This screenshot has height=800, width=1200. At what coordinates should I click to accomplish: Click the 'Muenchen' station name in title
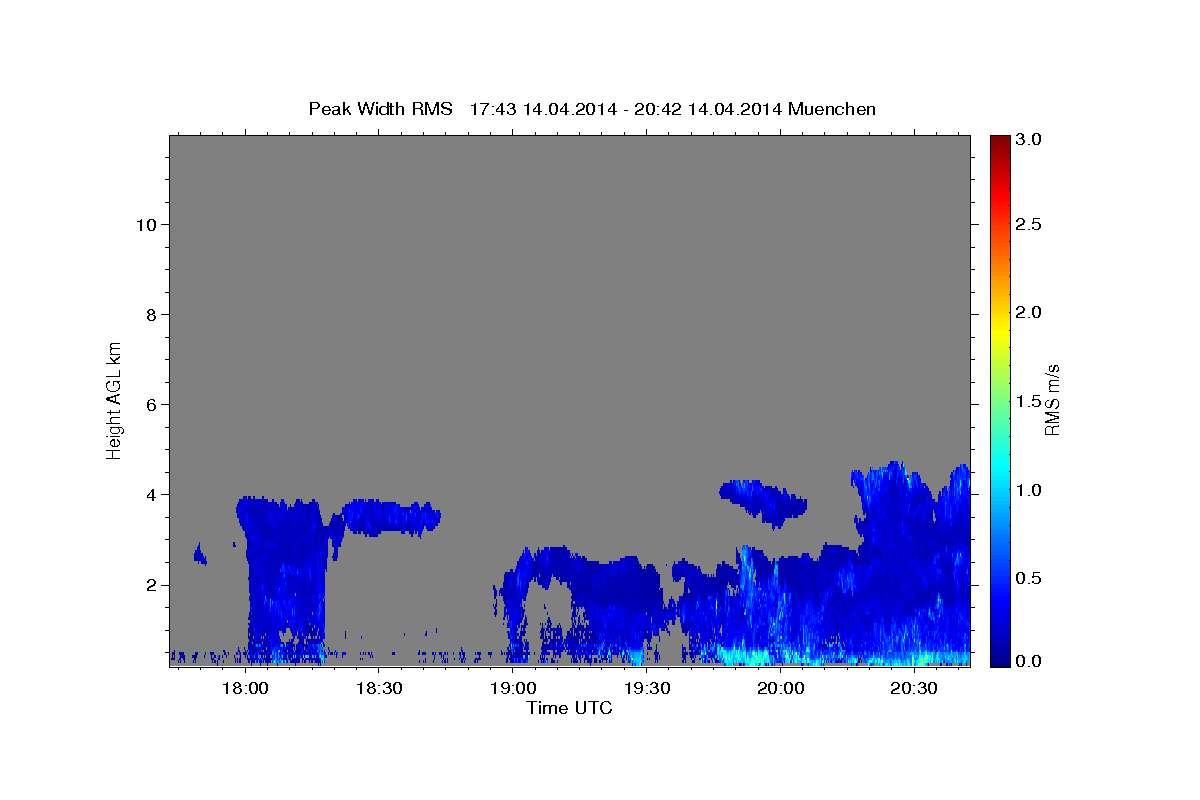pyautogui.click(x=831, y=109)
